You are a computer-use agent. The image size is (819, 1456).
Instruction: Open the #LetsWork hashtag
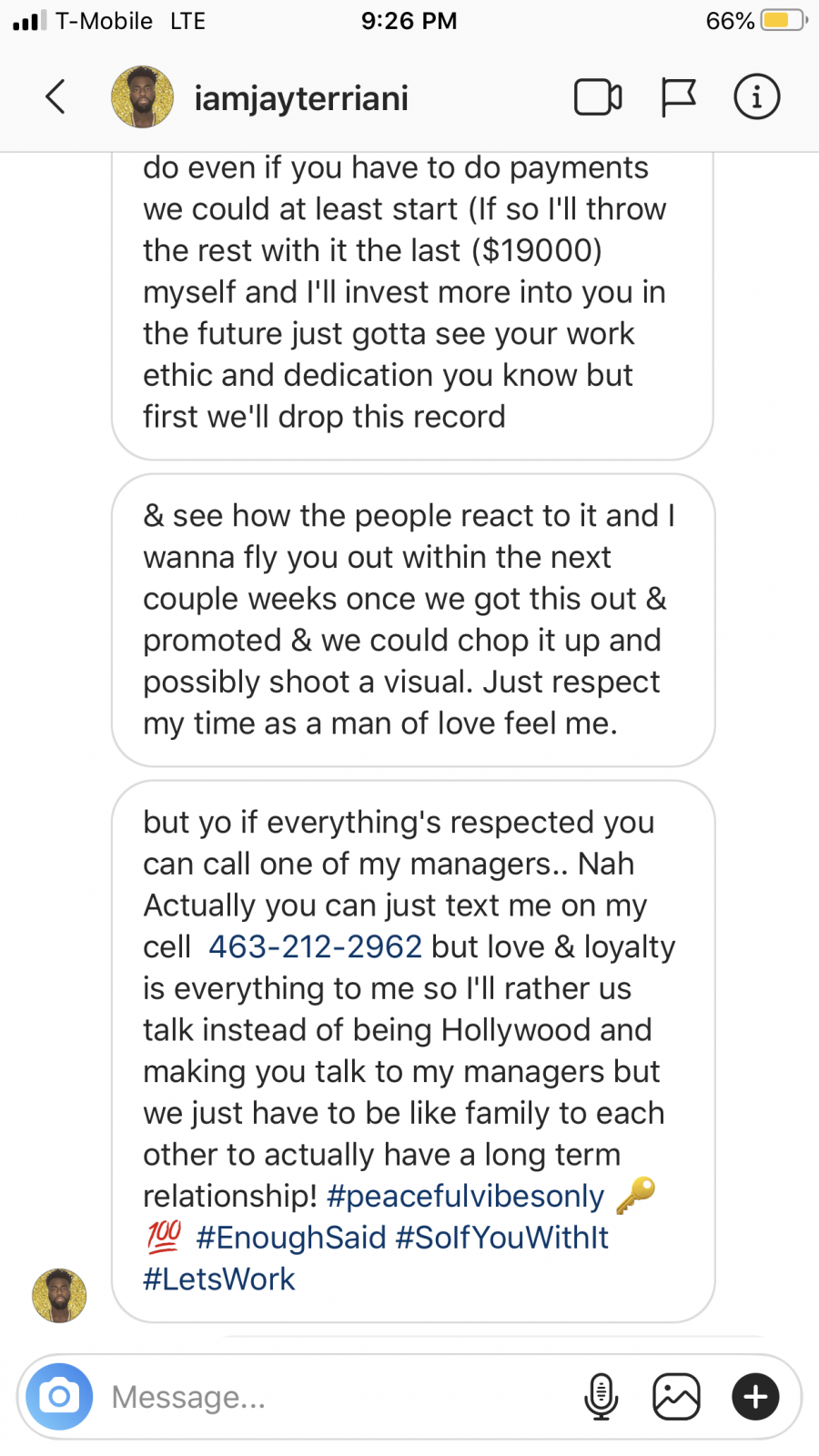coord(219,1279)
